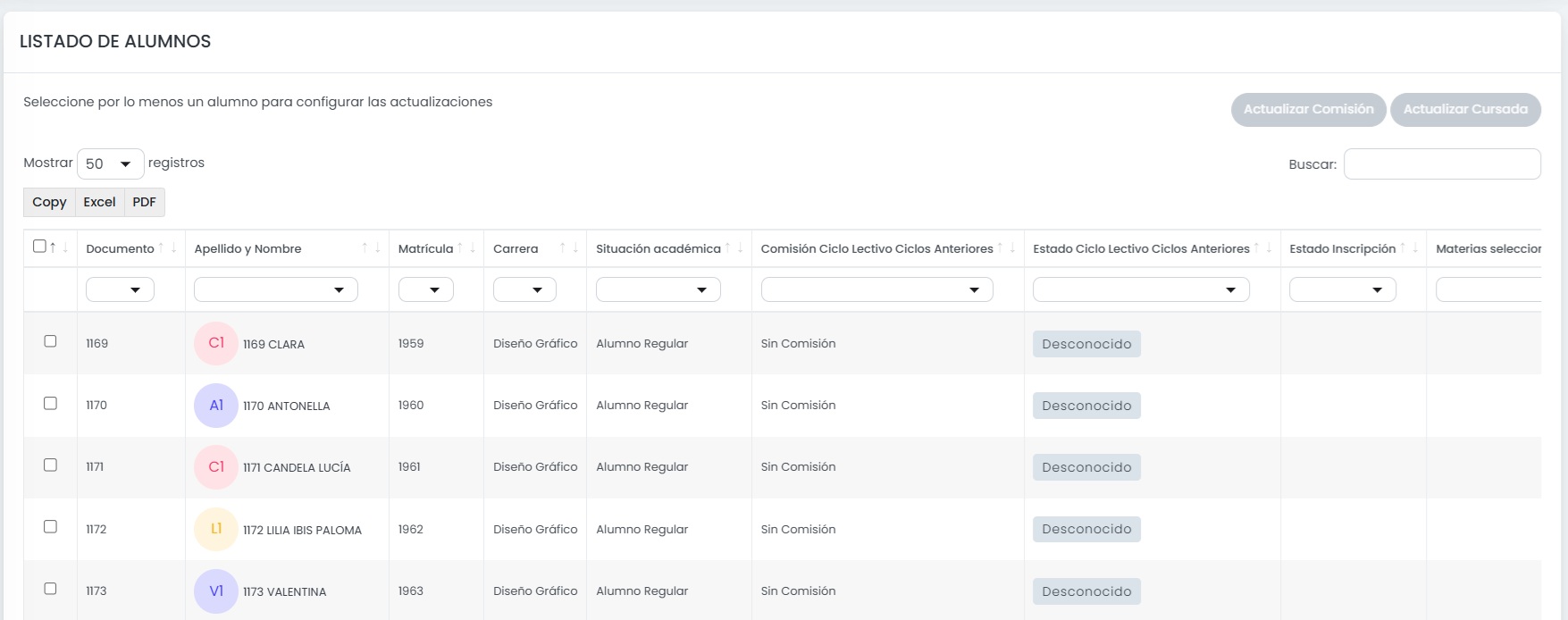Select the checkbox for student 1172
Screen dimensions: 1568x620
tap(50, 527)
